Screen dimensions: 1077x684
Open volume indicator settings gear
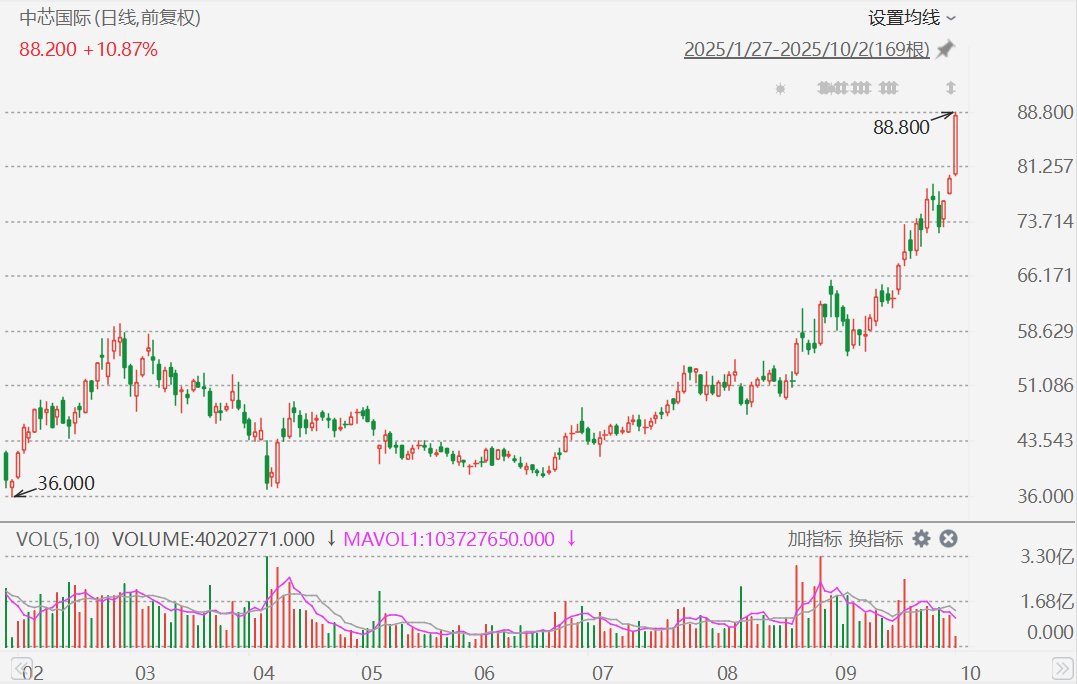point(921,539)
